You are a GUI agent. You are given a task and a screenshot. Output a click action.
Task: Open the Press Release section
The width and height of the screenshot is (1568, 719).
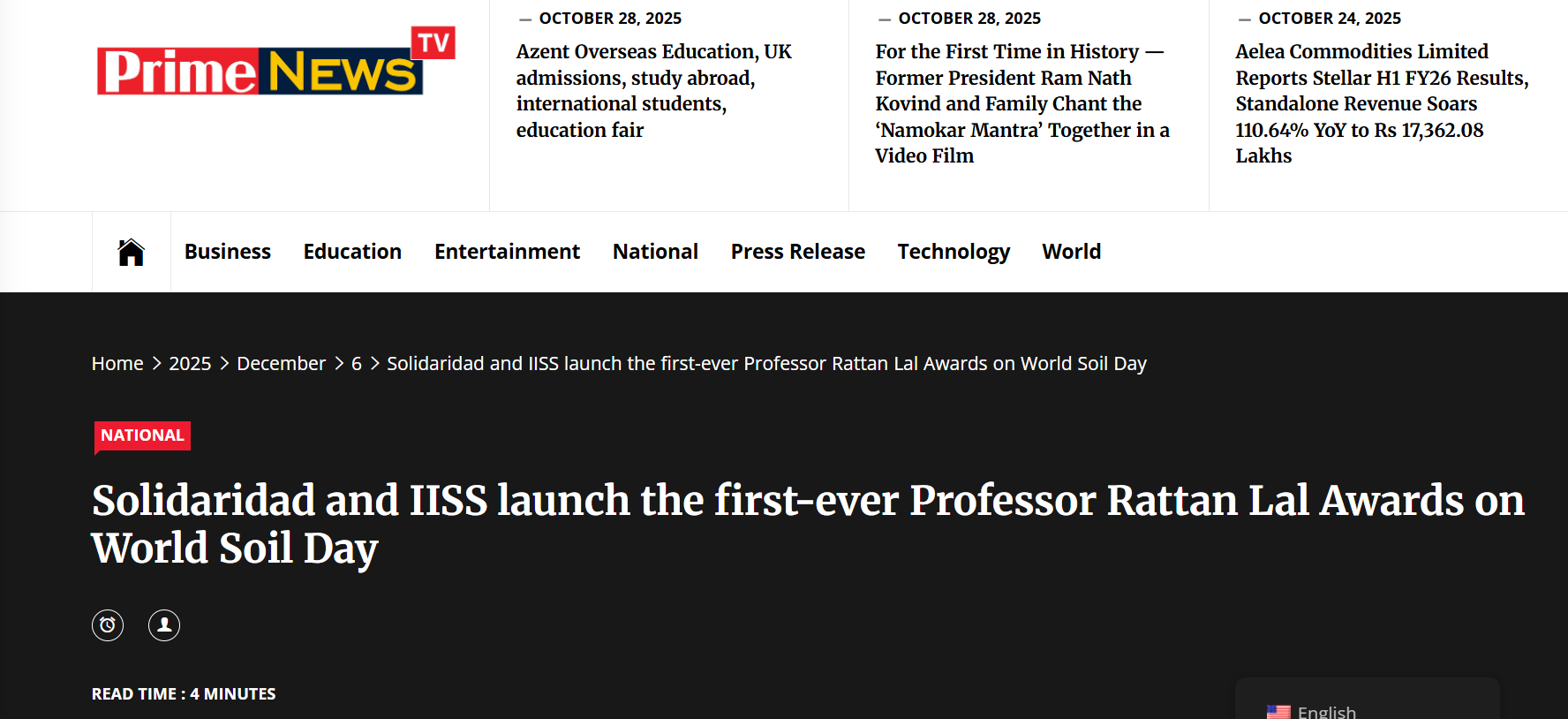797,252
